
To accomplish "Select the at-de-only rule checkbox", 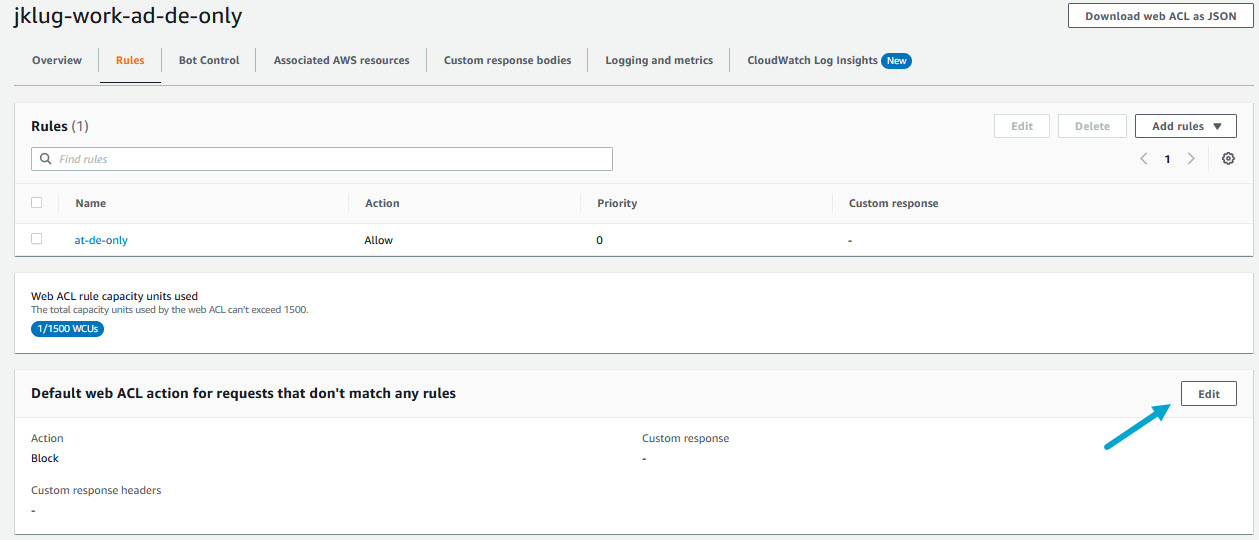I will pos(37,239).
